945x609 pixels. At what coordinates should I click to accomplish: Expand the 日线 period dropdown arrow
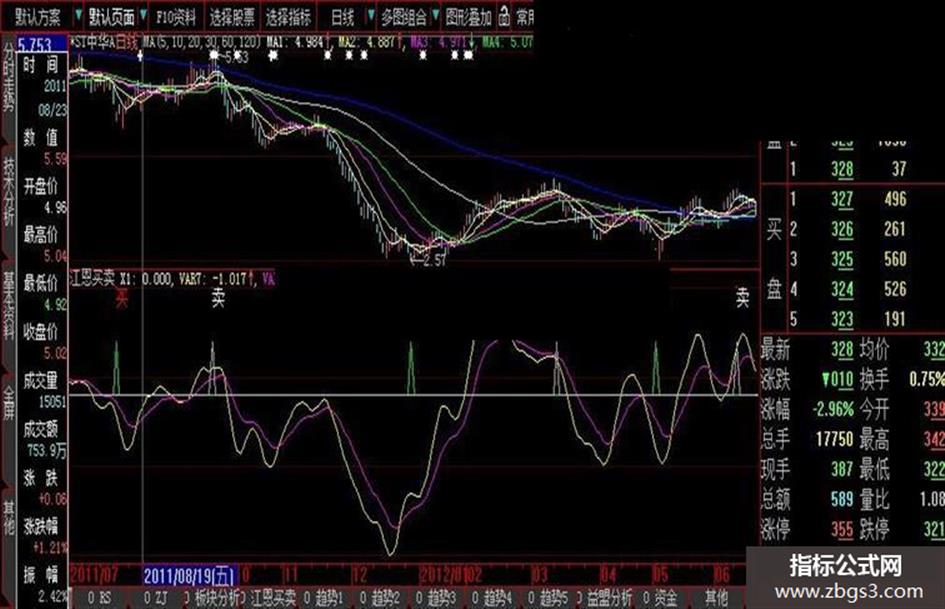(x=371, y=15)
